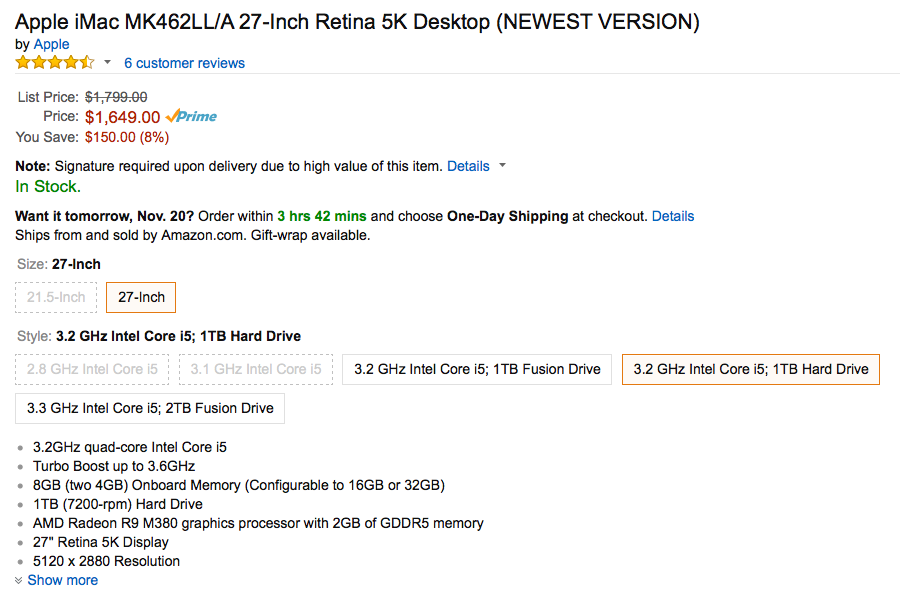Click the Prime logo badge
Image resolution: width=900 pixels, height=601 pixels.
click(191, 116)
